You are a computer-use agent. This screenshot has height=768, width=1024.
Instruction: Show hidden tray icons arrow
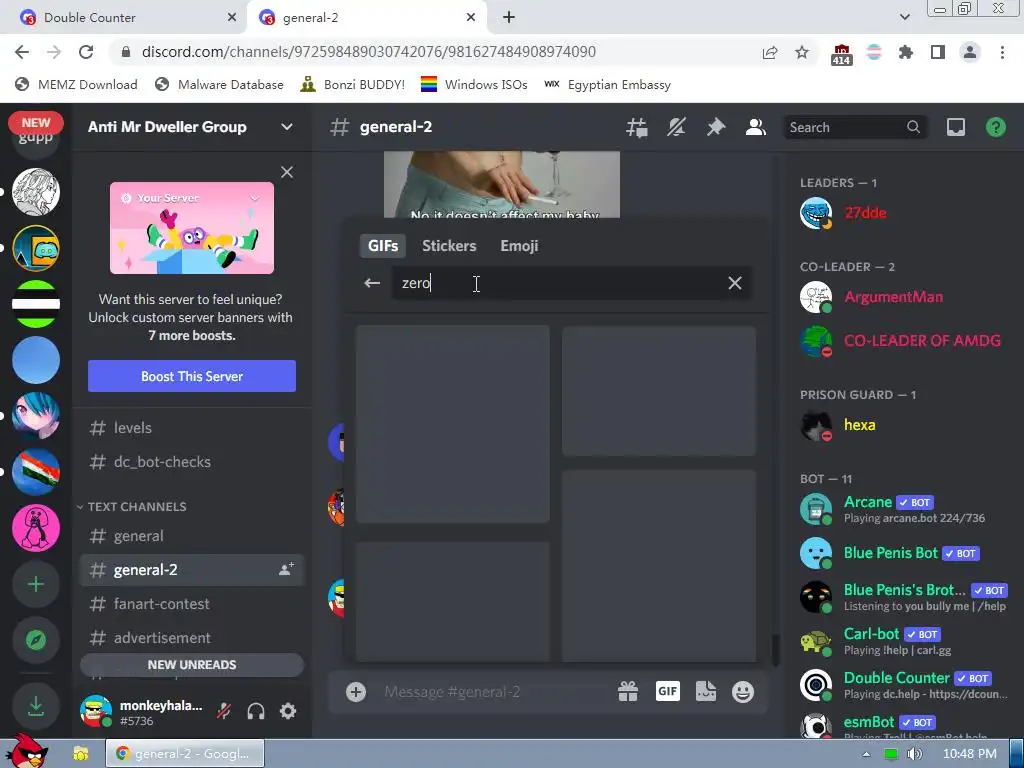(x=866, y=754)
